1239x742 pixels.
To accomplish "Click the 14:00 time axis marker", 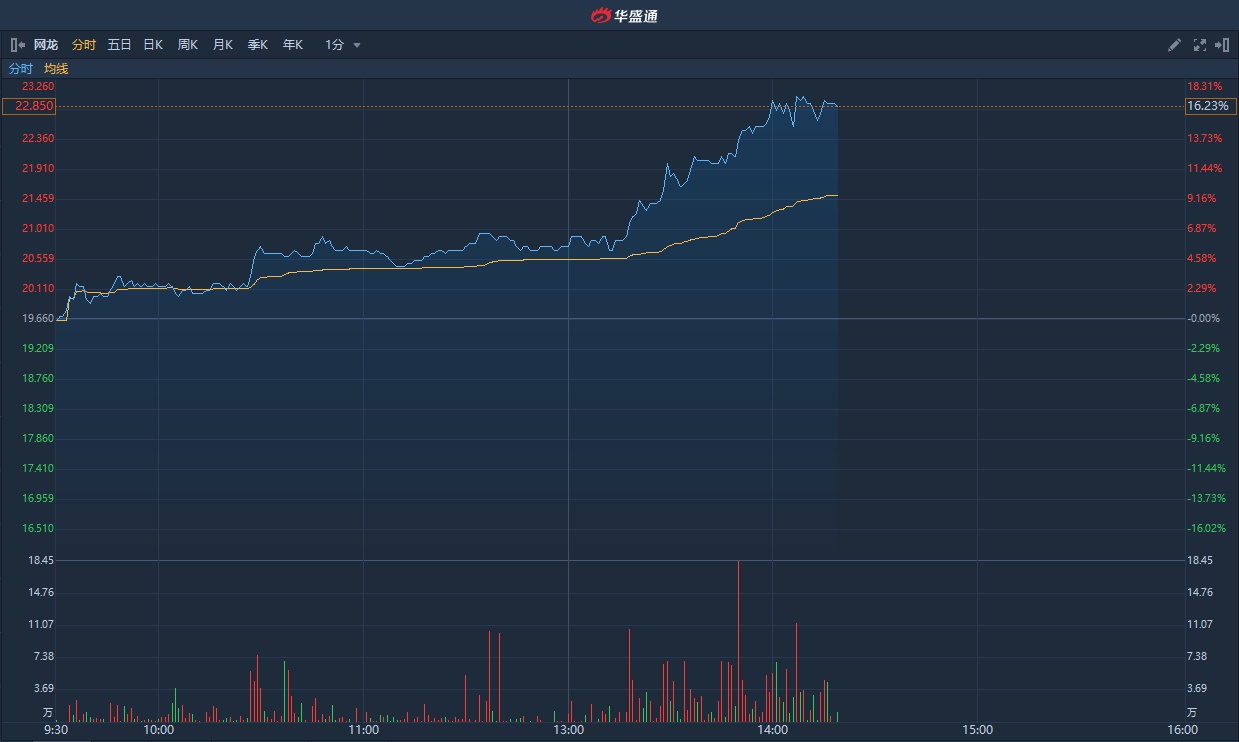I will pyautogui.click(x=773, y=730).
